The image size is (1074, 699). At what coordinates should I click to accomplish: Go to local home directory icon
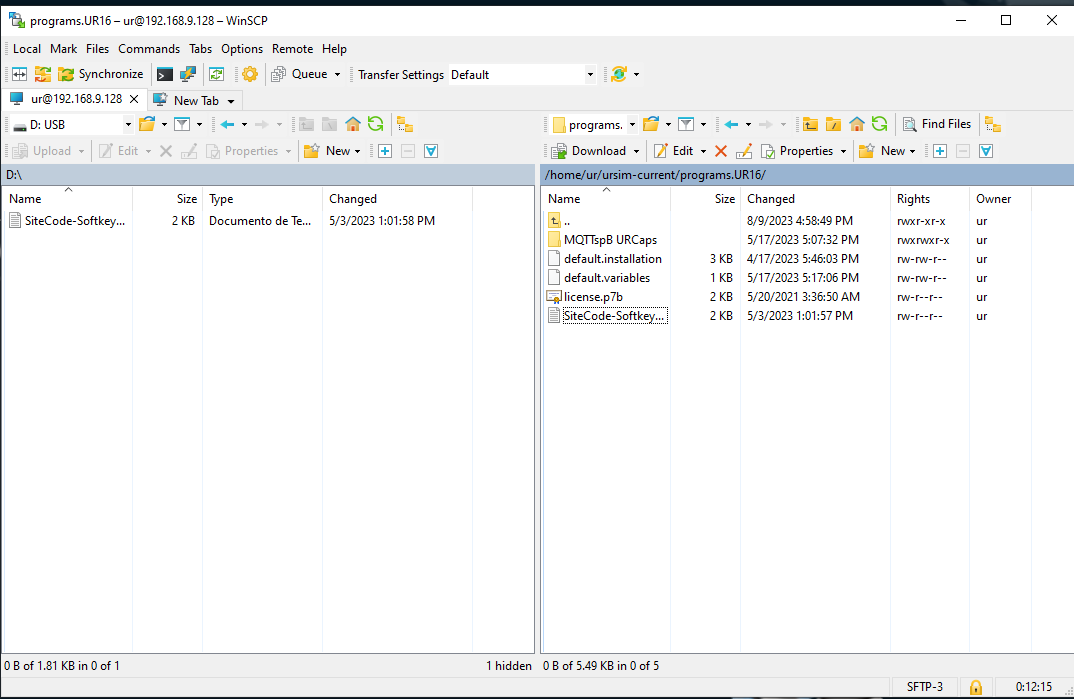pyautogui.click(x=352, y=124)
